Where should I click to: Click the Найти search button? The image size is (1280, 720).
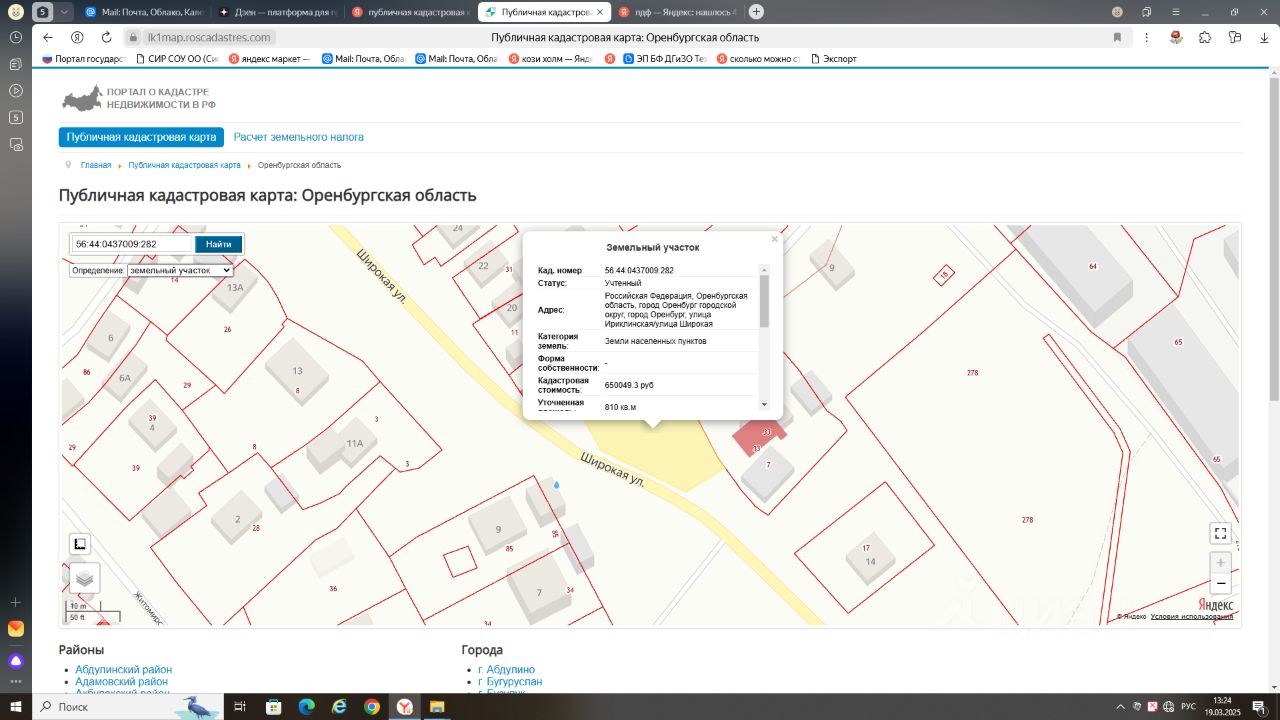(219, 244)
